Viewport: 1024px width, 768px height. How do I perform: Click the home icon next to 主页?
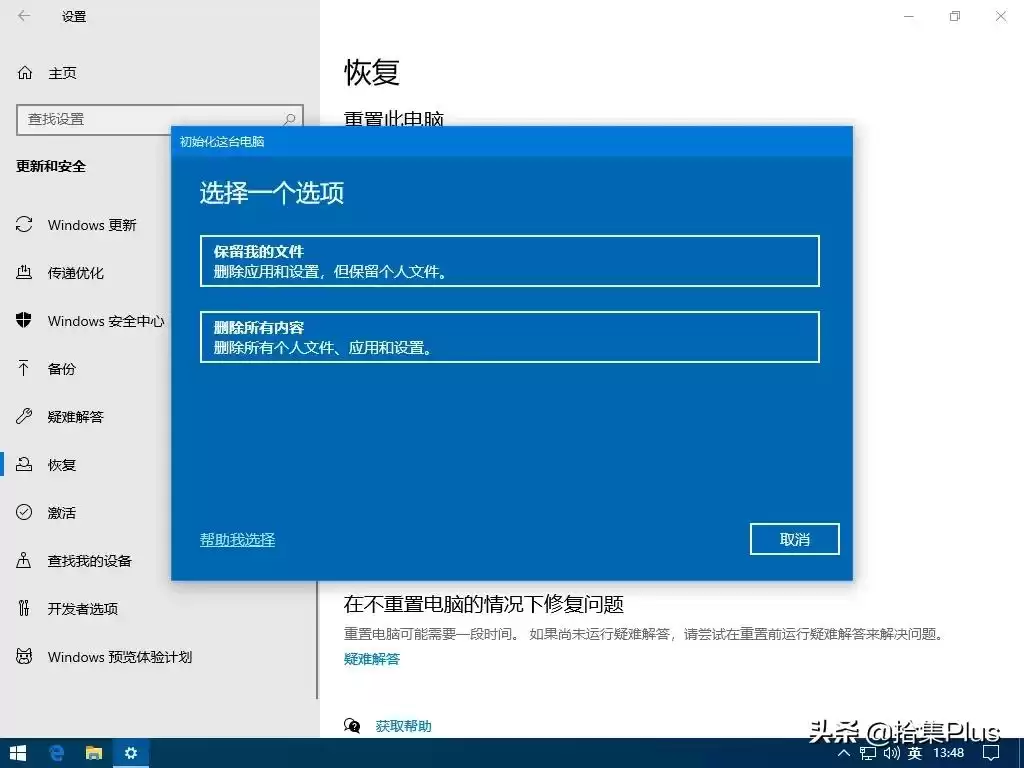coord(25,72)
